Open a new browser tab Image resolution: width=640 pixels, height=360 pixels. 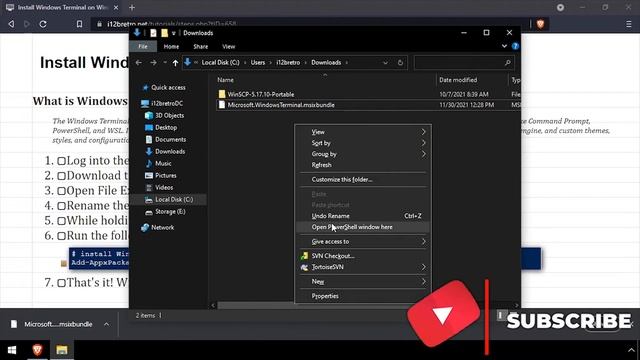pyautogui.click(x=132, y=7)
